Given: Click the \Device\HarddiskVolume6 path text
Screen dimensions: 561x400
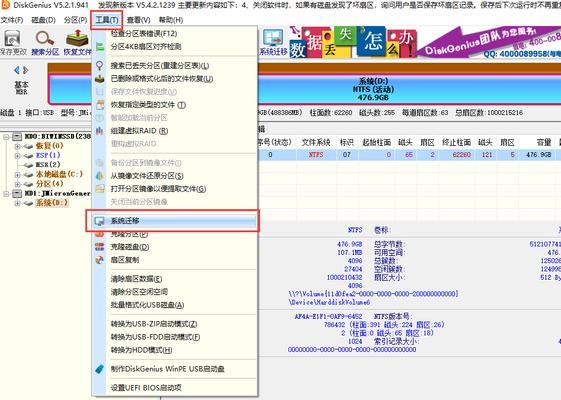Looking at the screenshot, I should [329, 302].
